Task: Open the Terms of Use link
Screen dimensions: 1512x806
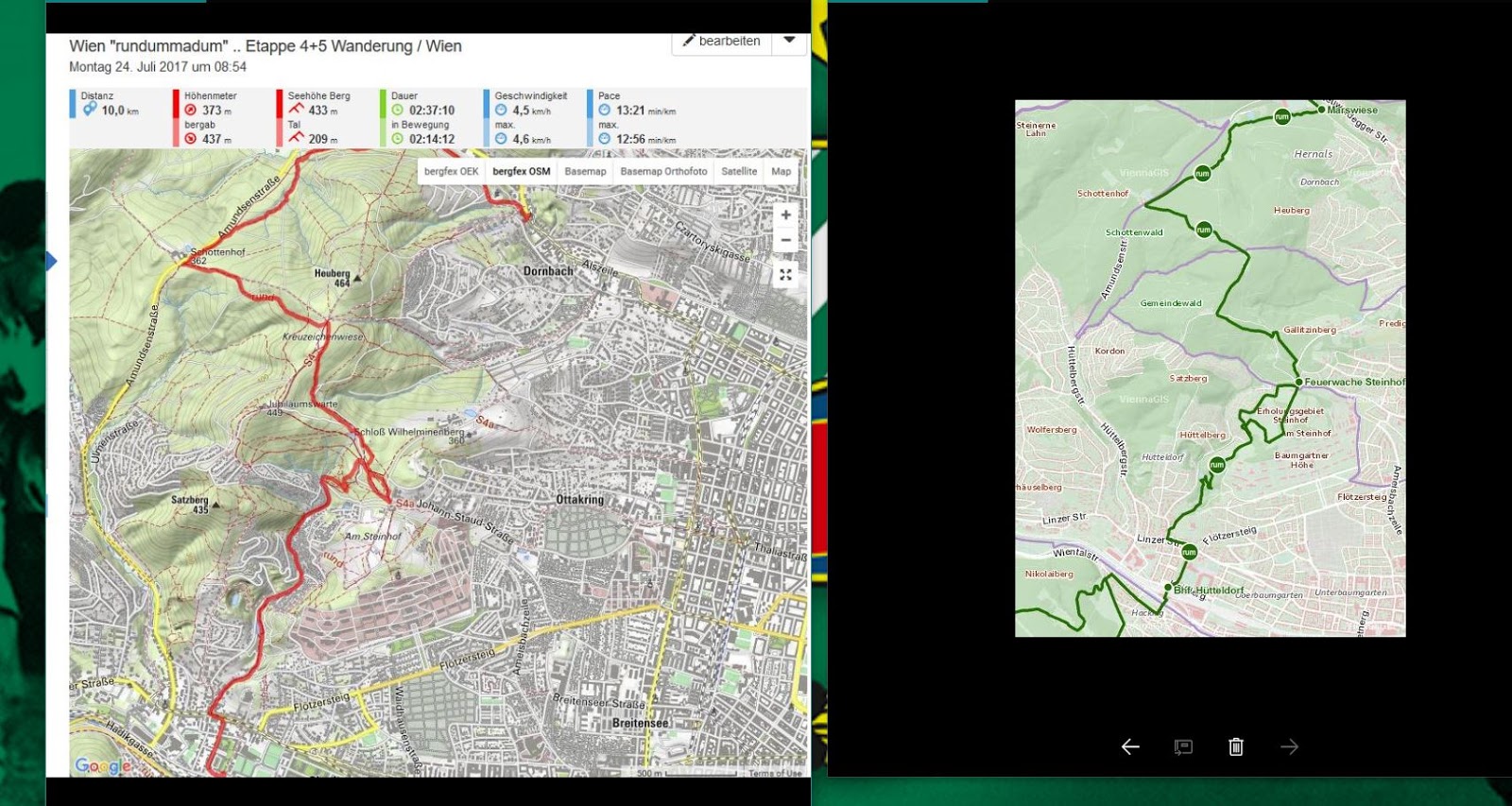Action: 775,773
